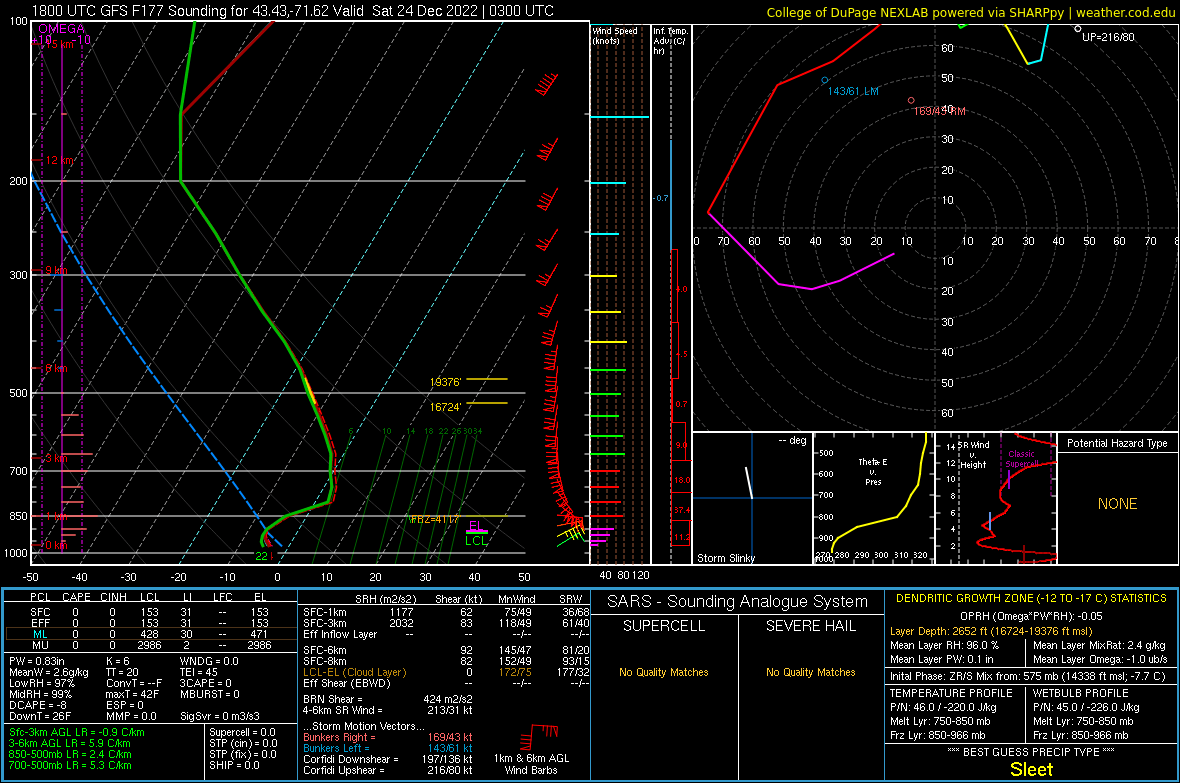Click the magenta EL label on the skew-T
The image size is (1180, 783).
coord(475,526)
